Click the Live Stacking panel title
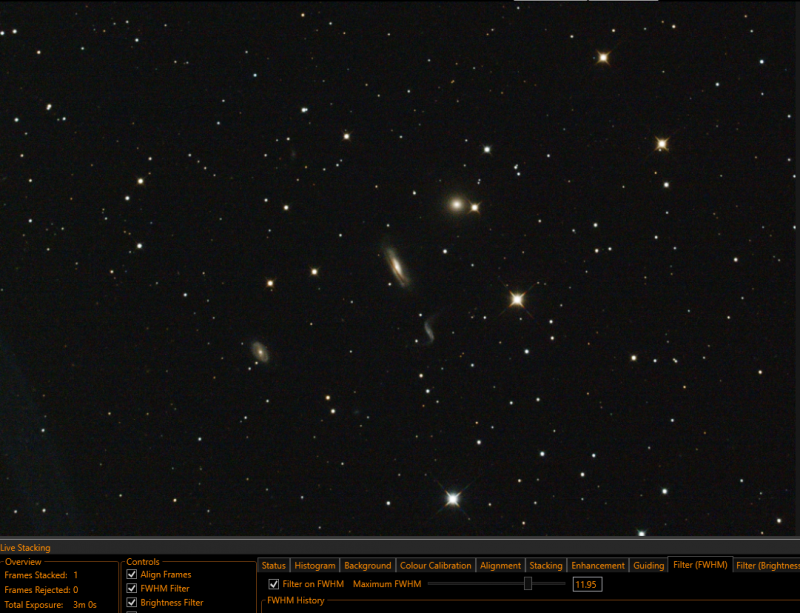The width and height of the screenshot is (800, 613). [x=26, y=548]
